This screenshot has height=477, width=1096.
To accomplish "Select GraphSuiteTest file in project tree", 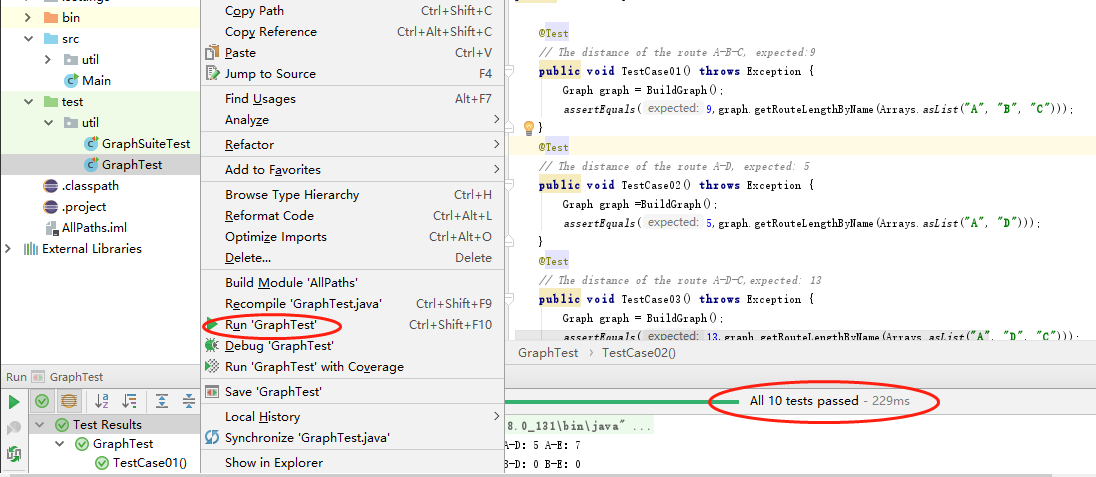I will click(146, 143).
